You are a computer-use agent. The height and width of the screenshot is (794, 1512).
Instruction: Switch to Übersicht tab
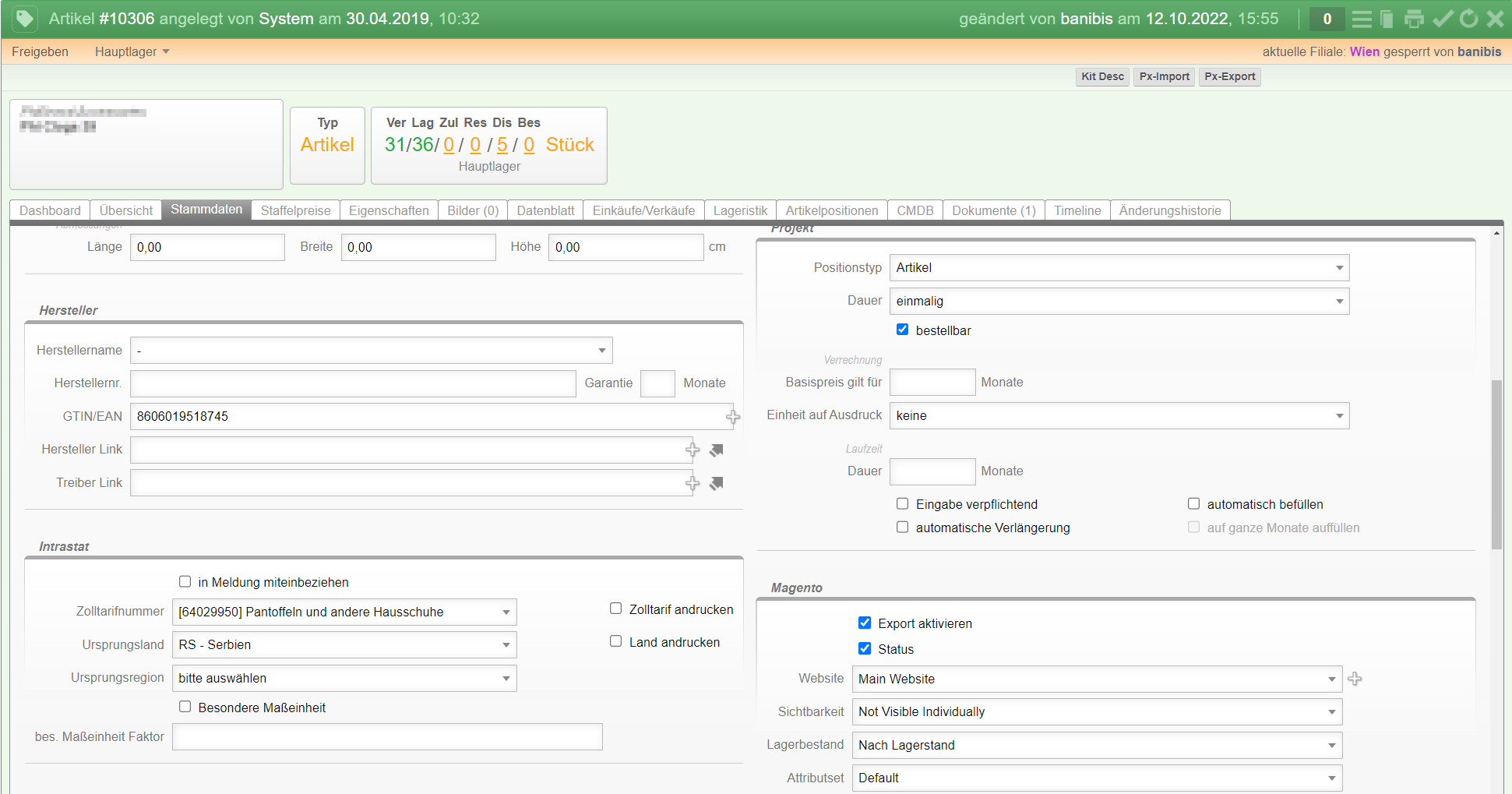[x=126, y=210]
